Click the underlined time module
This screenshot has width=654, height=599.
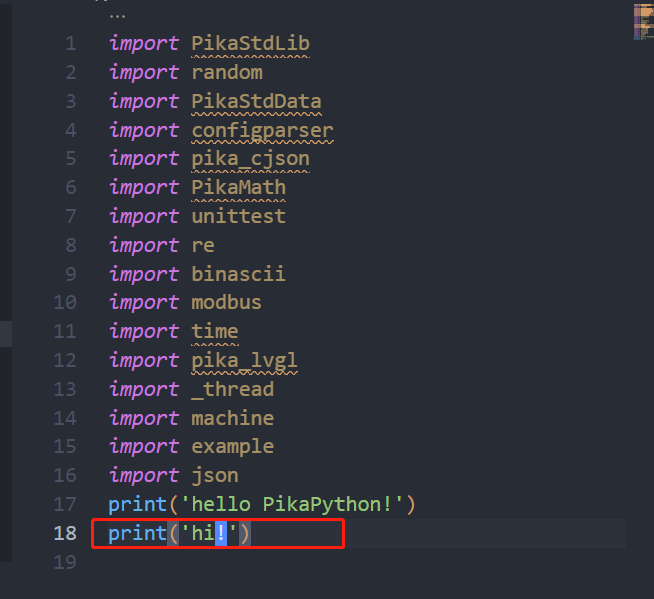click(x=215, y=332)
